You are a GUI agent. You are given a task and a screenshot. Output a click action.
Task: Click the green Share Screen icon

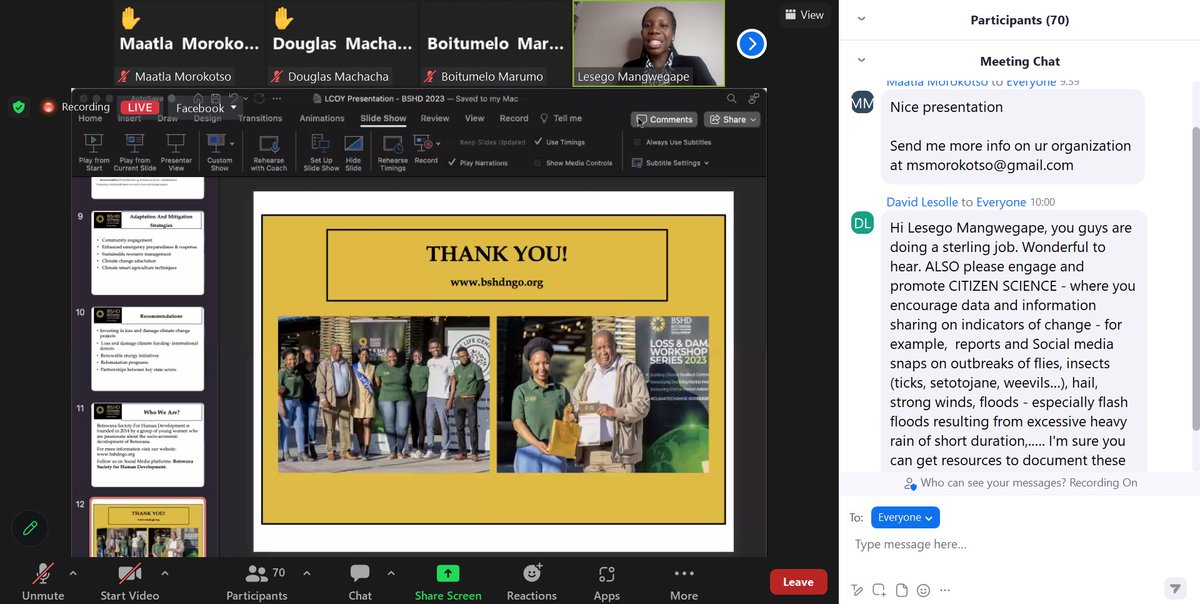[448, 574]
